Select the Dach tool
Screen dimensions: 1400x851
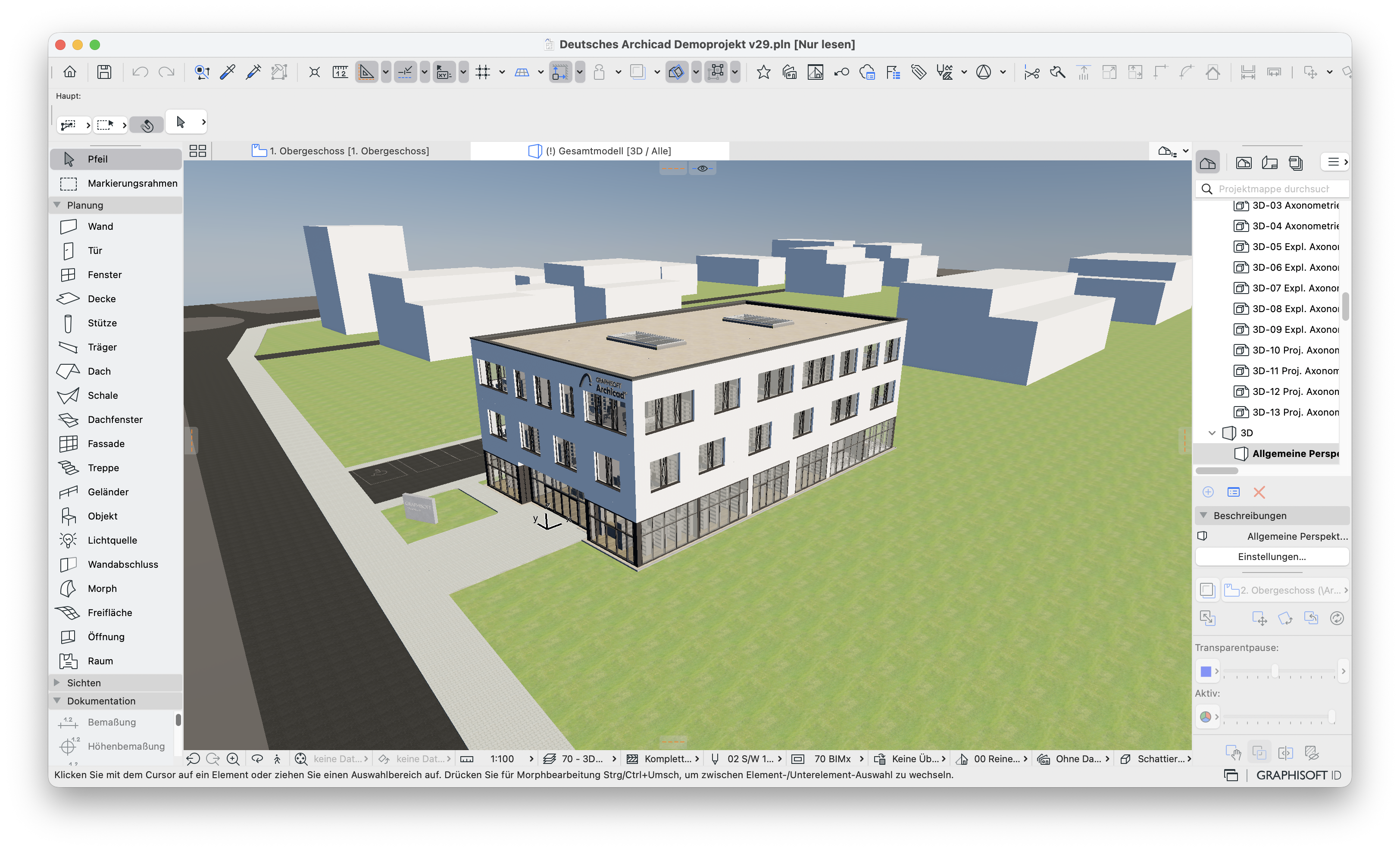[x=116, y=371]
